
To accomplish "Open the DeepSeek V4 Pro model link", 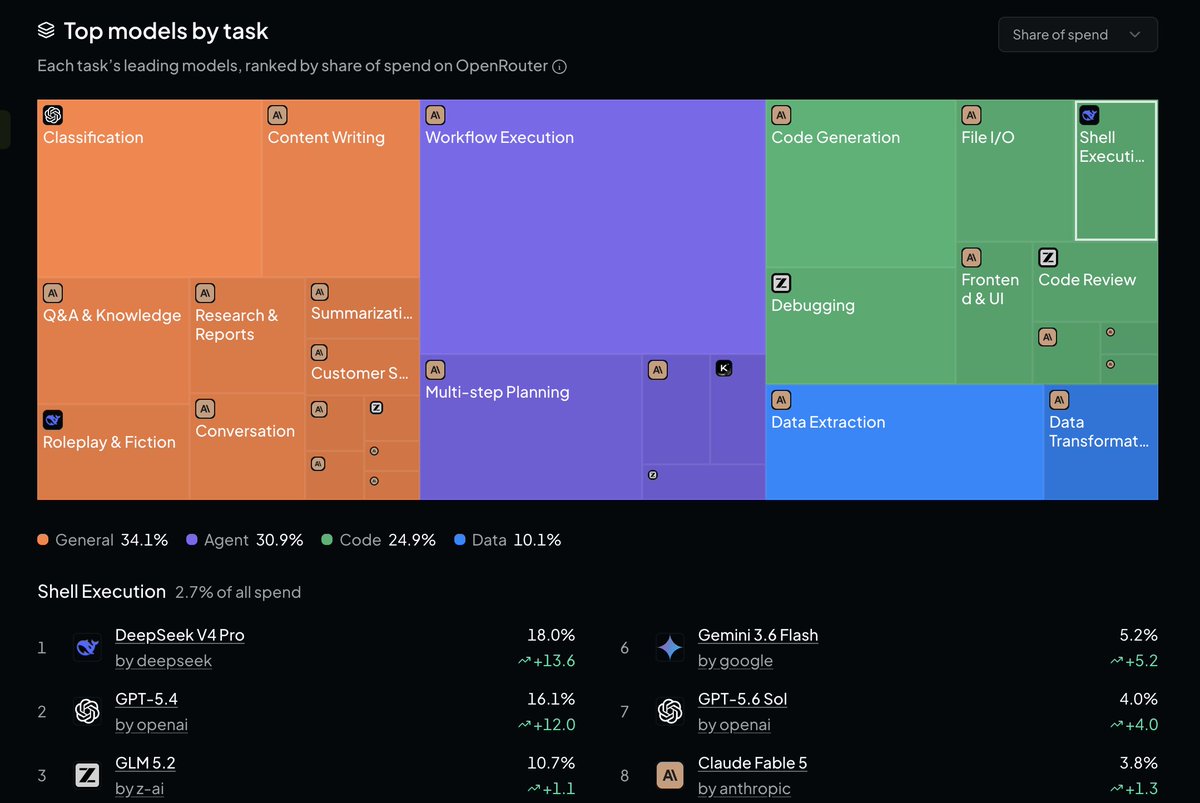I will coord(180,635).
